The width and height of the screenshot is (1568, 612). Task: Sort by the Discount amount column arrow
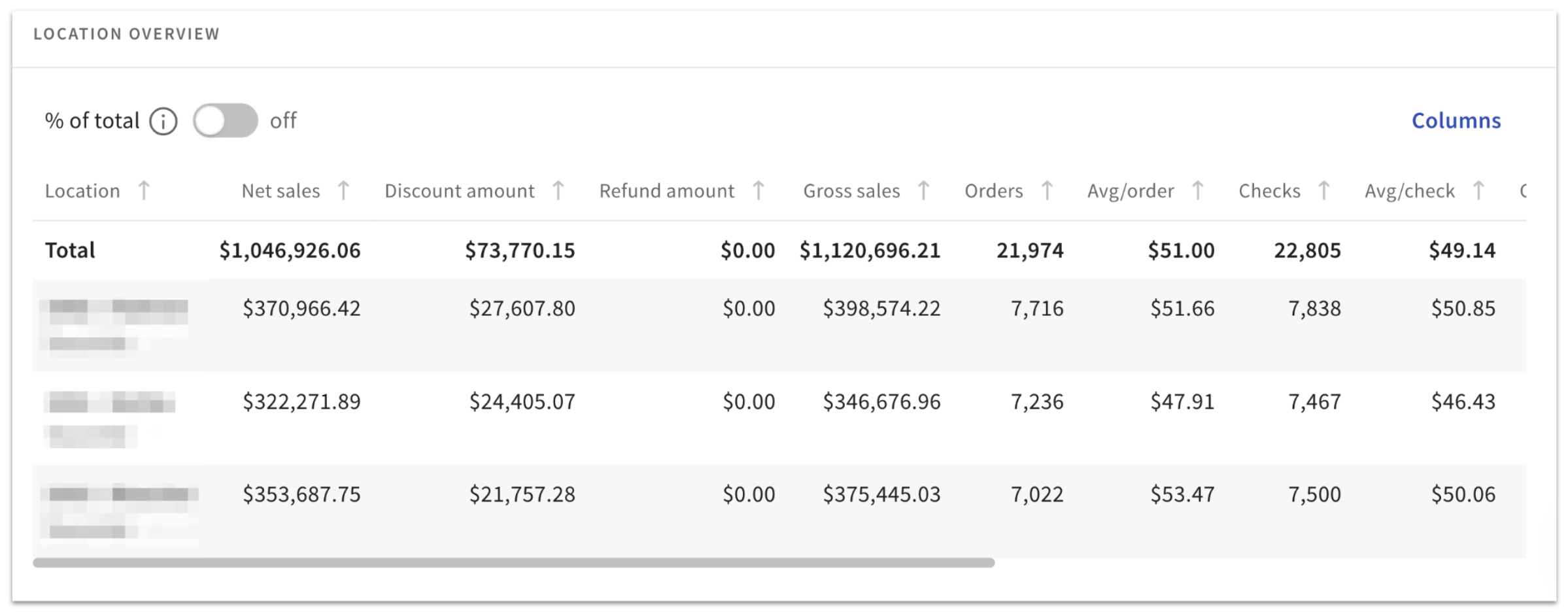tap(558, 190)
